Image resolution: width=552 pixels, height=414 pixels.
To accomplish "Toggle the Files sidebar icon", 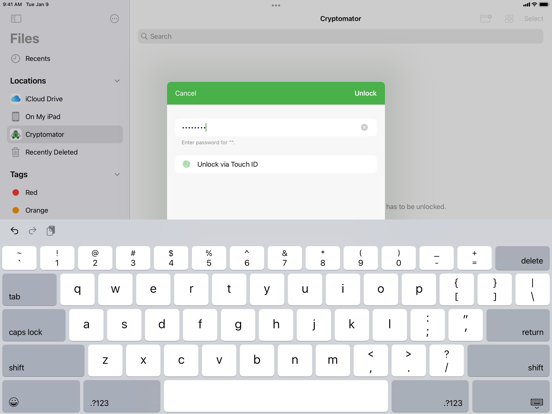I will click(16, 19).
